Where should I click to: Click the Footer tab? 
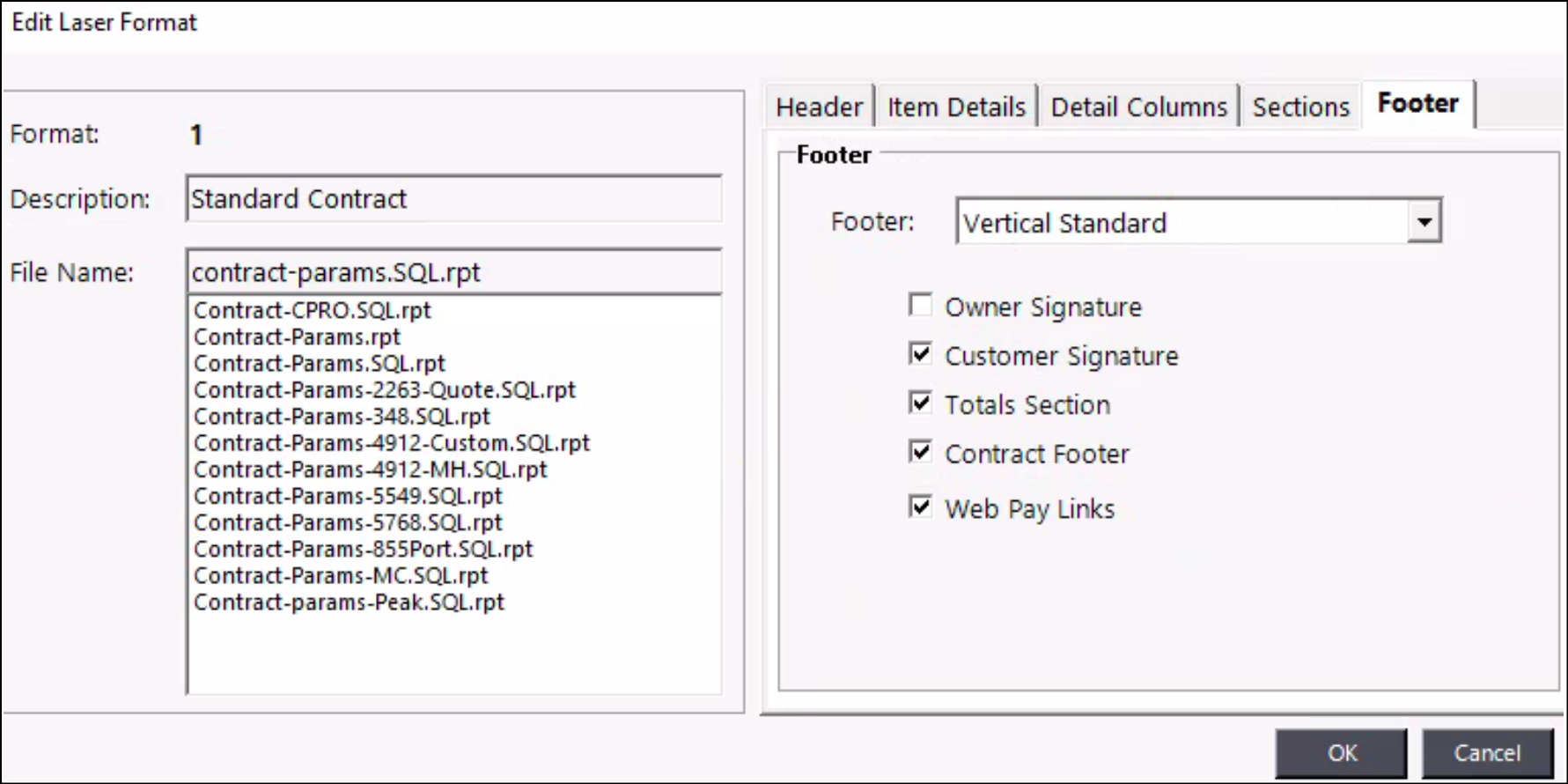(x=1417, y=104)
